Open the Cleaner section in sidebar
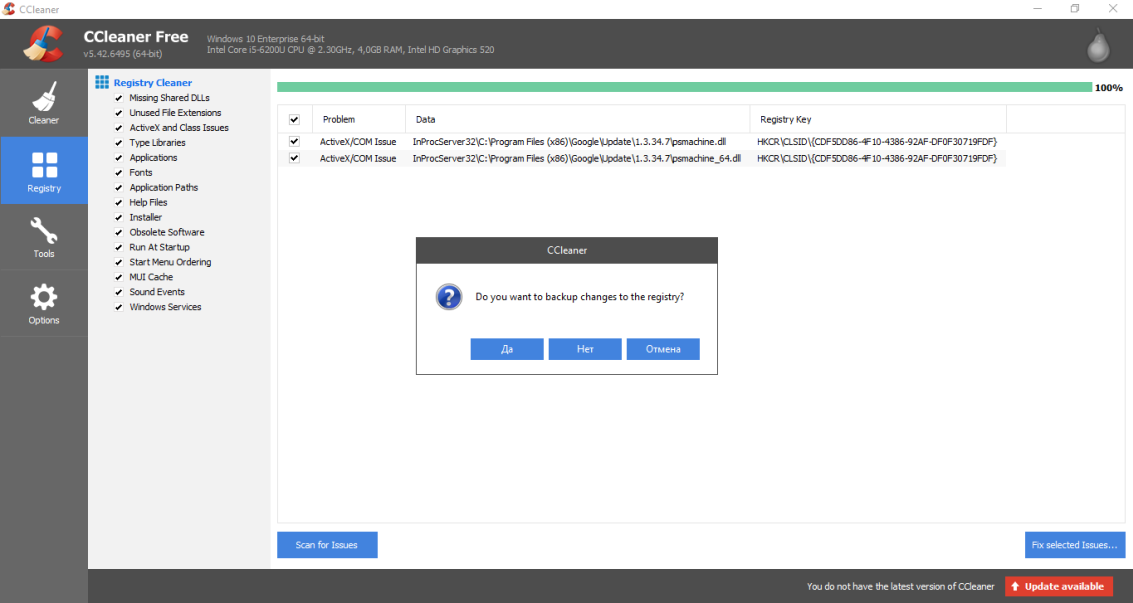This screenshot has width=1133, height=603. 43,103
